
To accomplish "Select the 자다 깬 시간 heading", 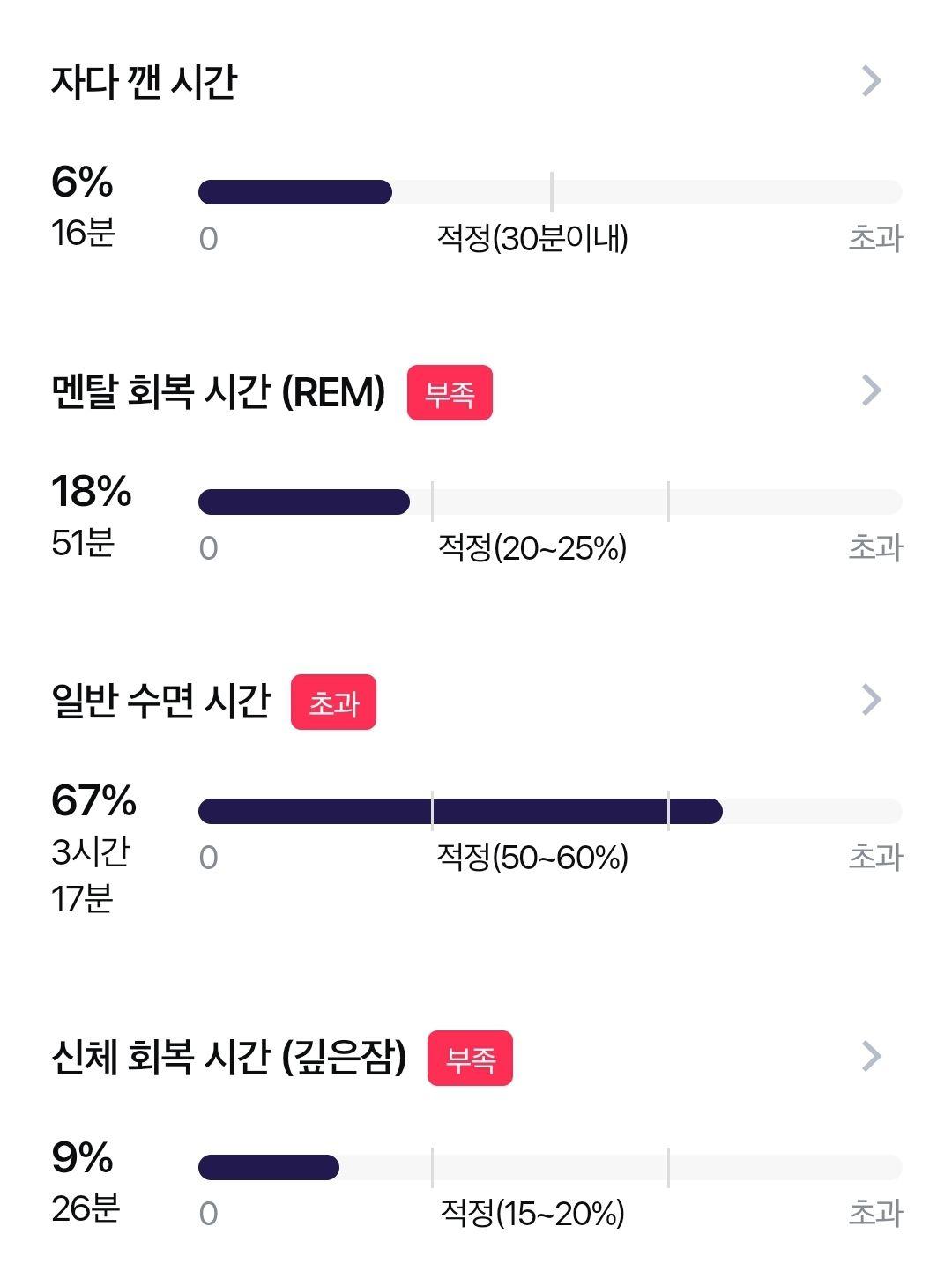I will pyautogui.click(x=144, y=82).
